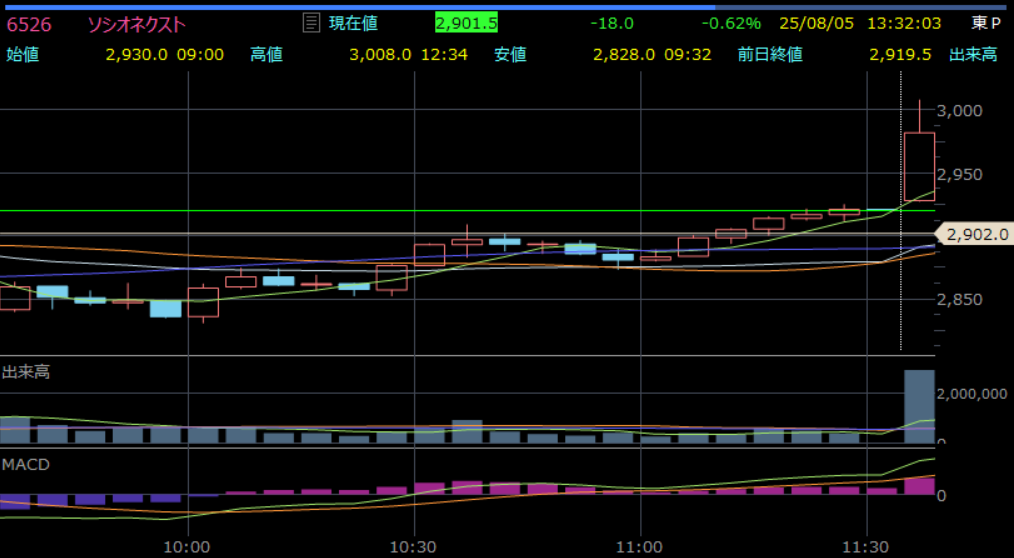Click the 10:00 time axis label
1014x558 pixels.
pos(187,547)
